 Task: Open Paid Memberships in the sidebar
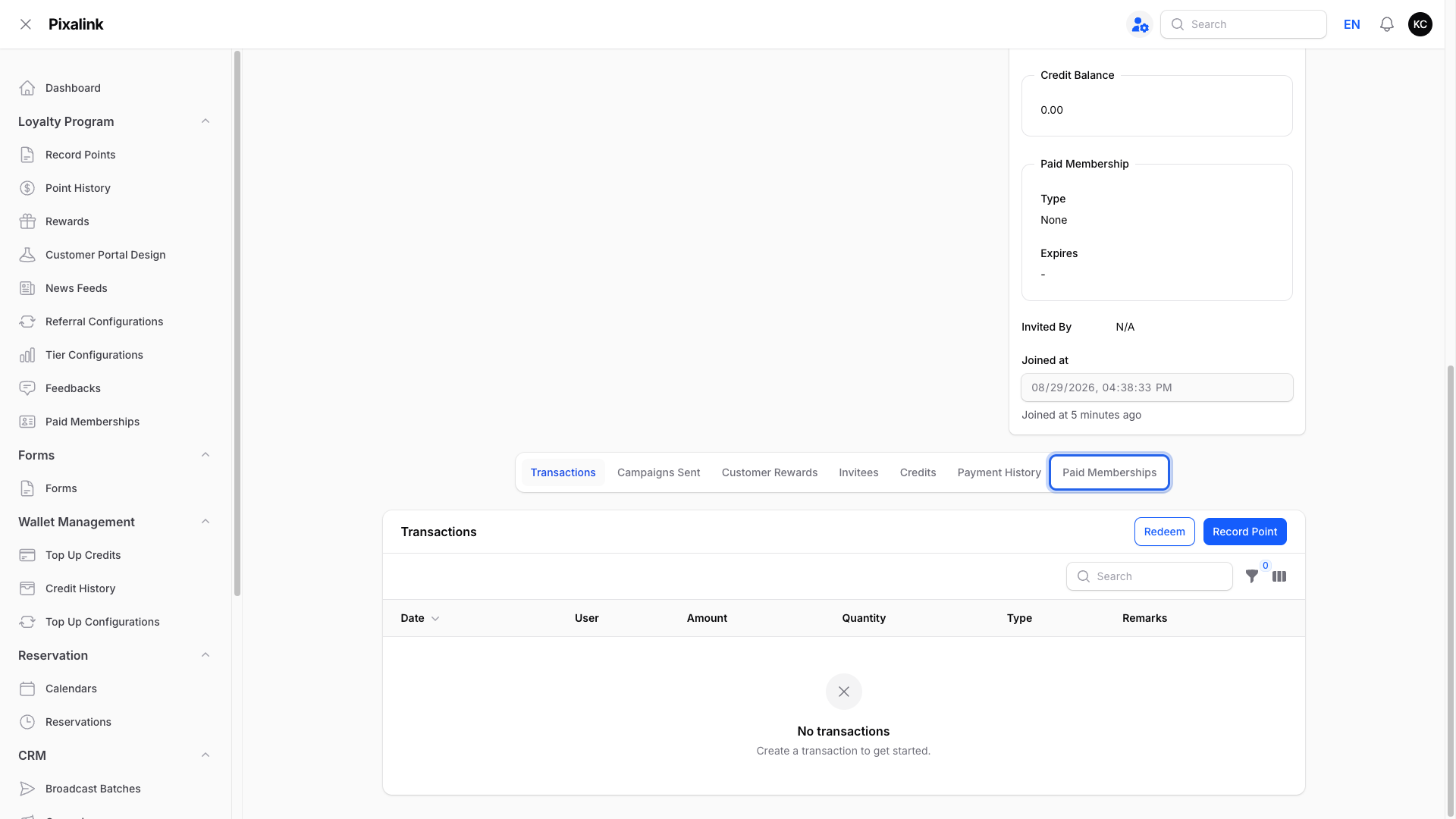click(114, 422)
